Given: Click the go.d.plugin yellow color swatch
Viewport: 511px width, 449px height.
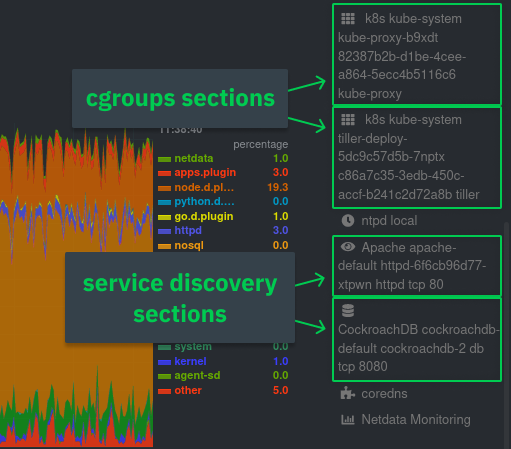Looking at the screenshot, I should 164,217.
